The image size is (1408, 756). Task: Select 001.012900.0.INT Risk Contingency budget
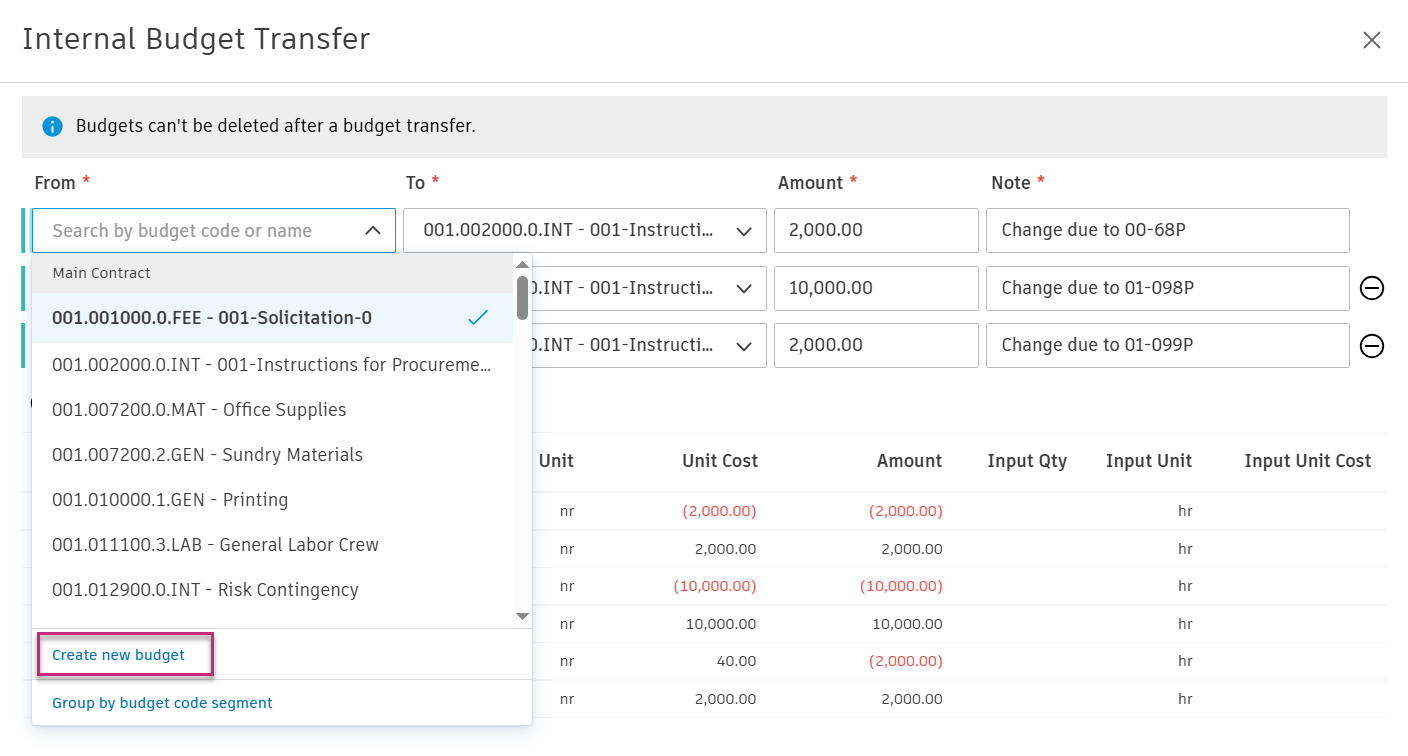(x=205, y=590)
